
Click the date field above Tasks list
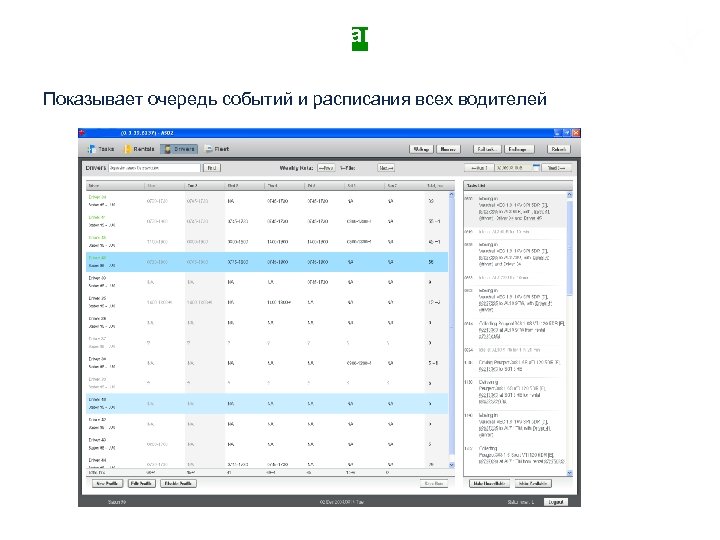513,168
